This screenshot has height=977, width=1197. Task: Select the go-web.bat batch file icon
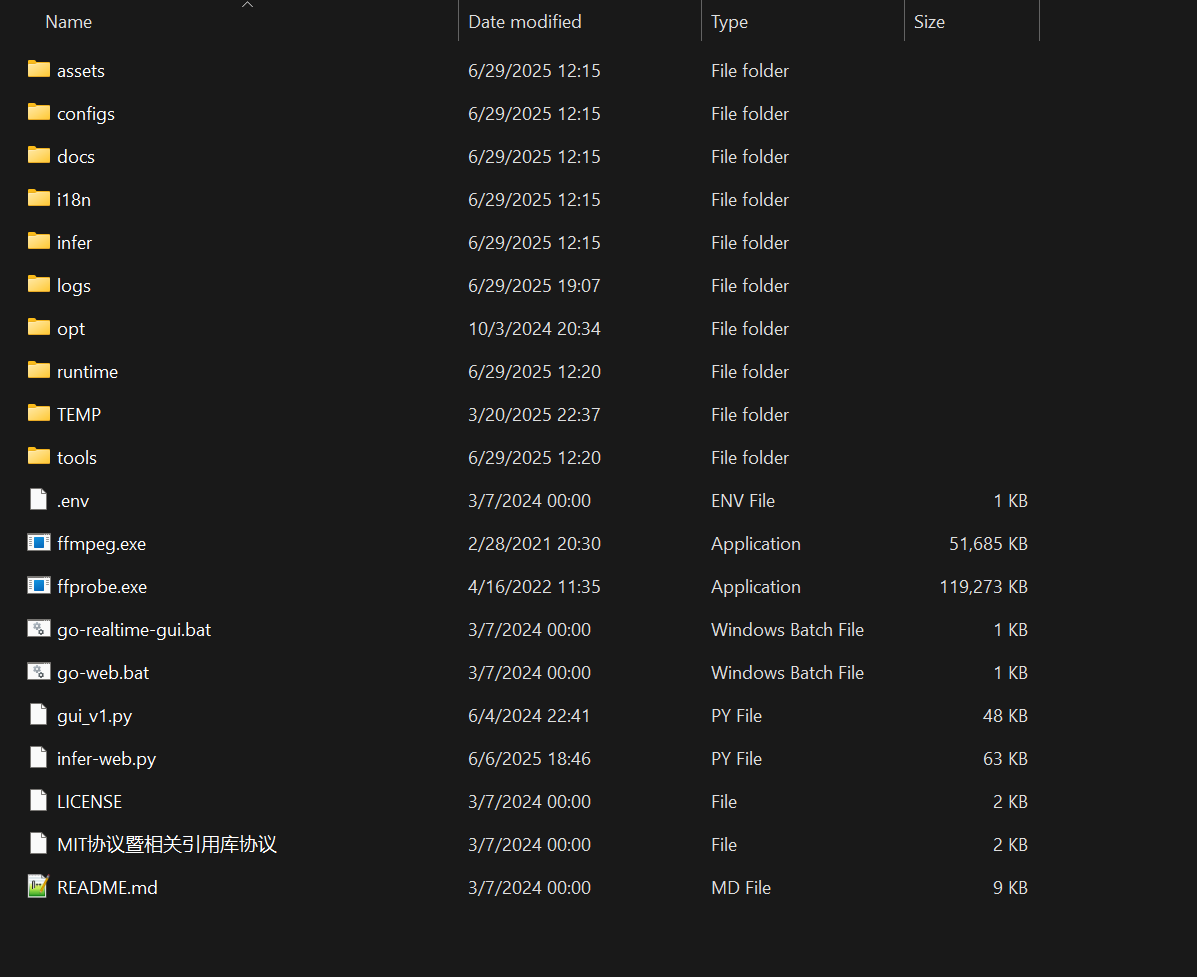point(39,672)
